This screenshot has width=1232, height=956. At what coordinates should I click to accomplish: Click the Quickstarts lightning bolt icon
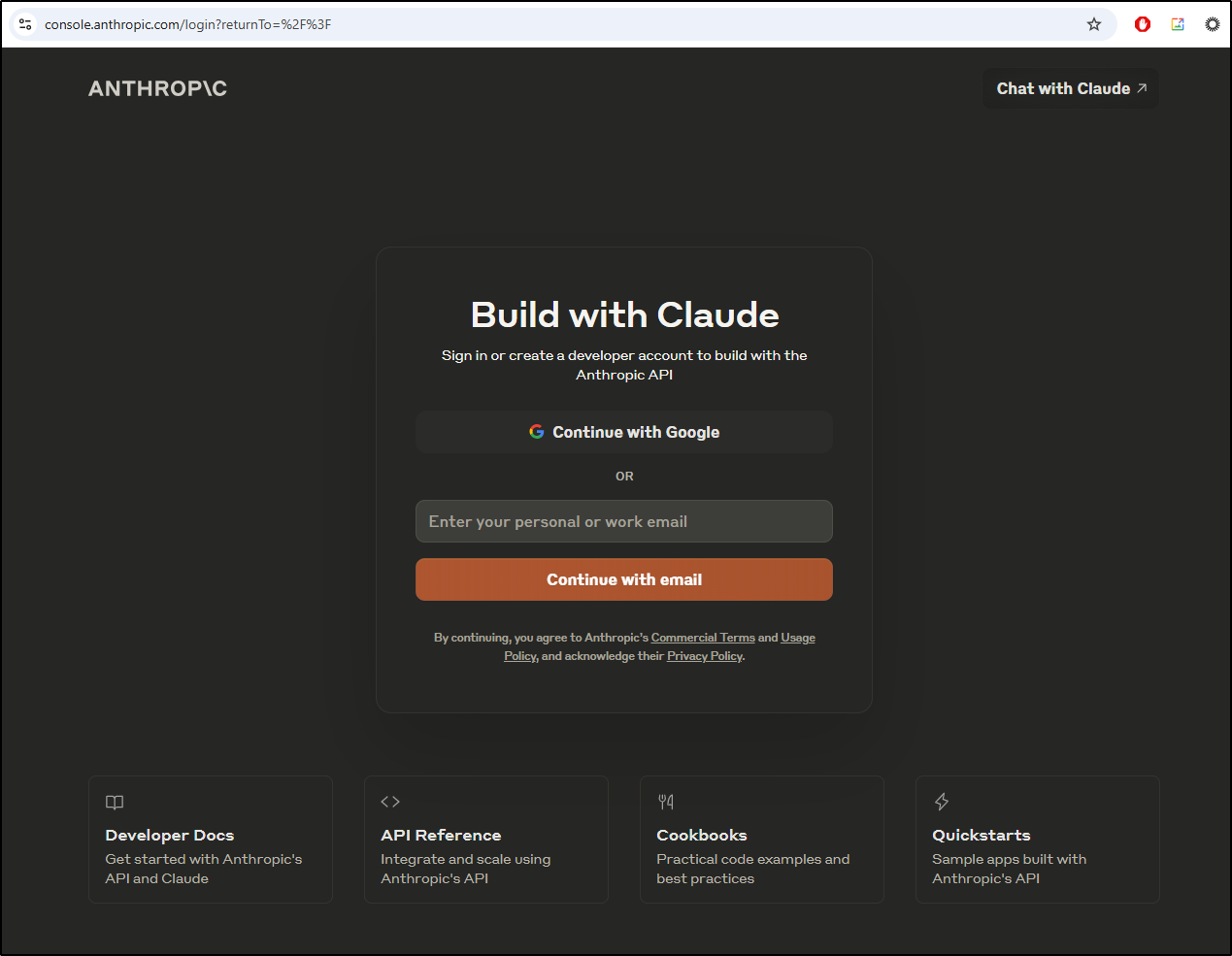click(942, 802)
